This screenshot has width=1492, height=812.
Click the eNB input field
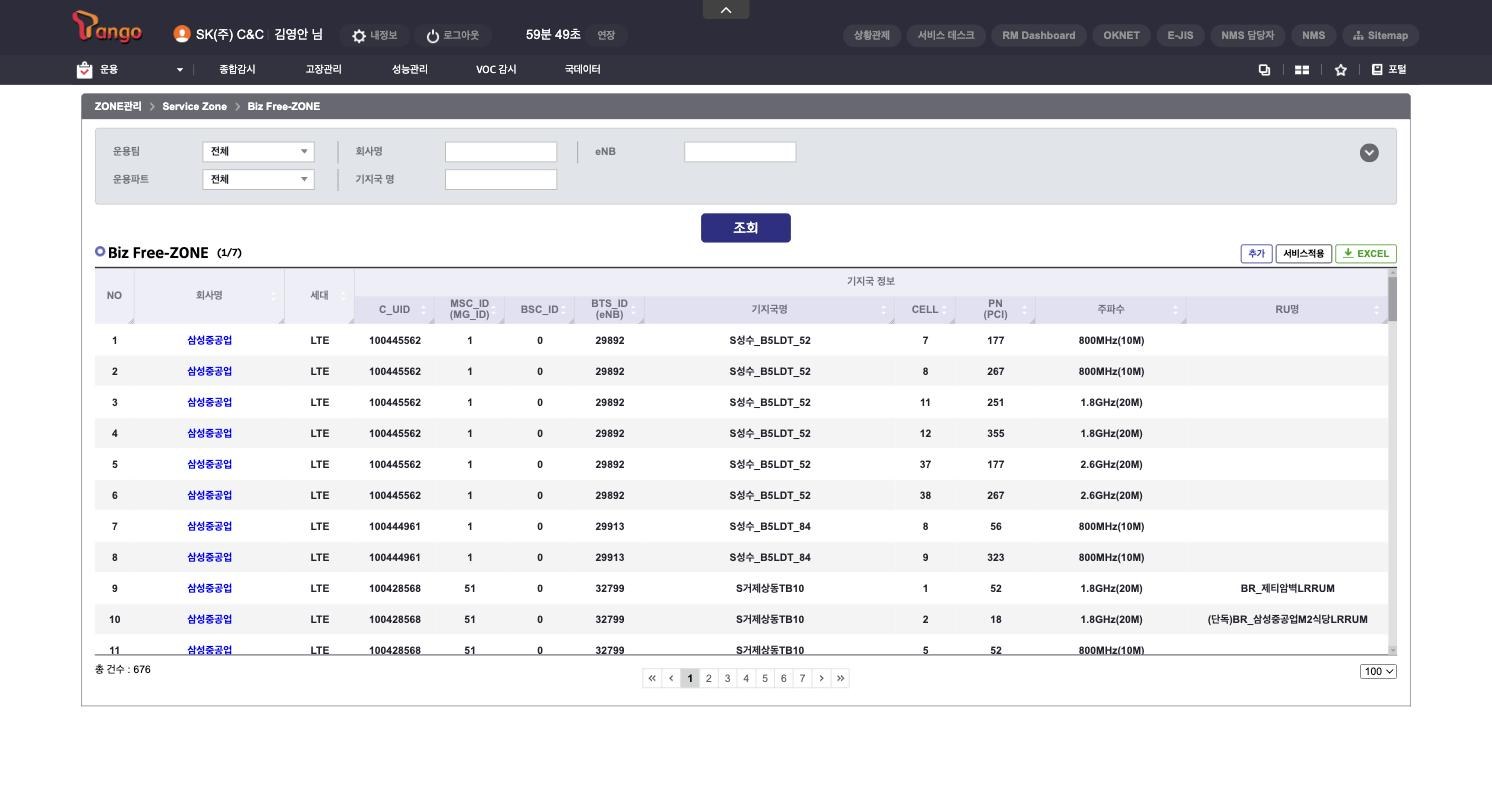[x=740, y=152]
